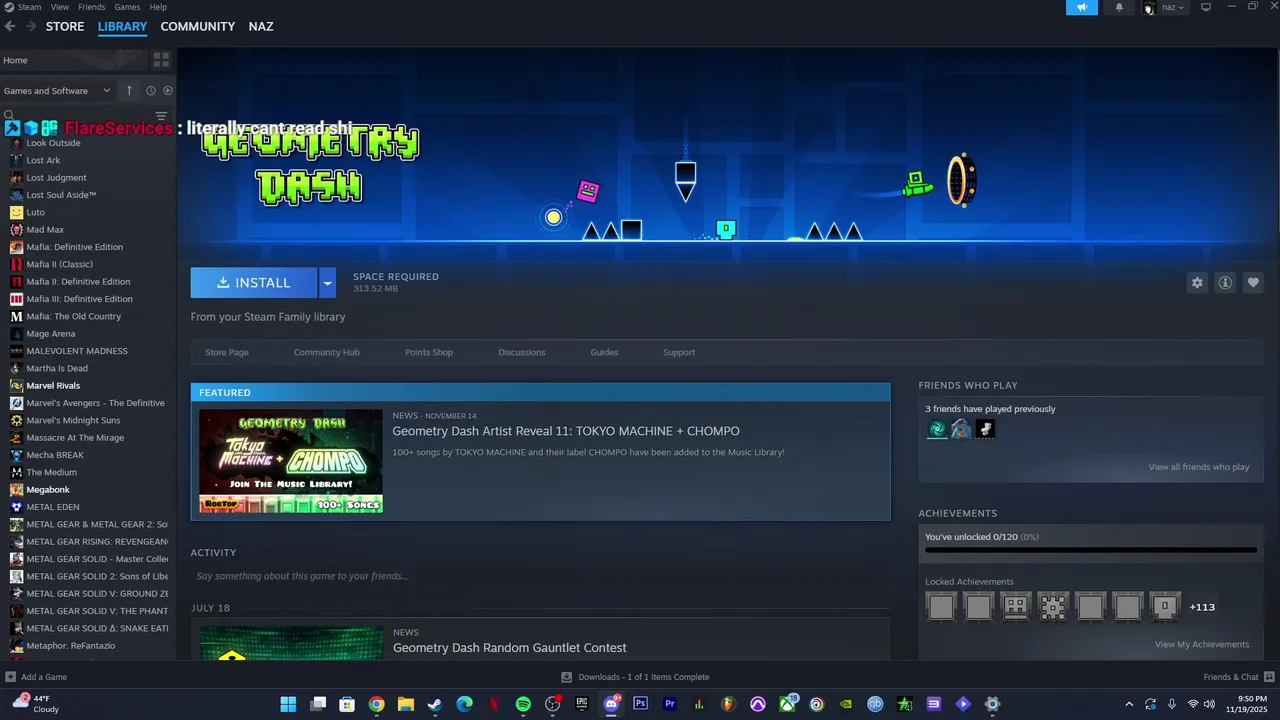Open the game info icon
Viewport: 1280px width, 720px height.
tap(1225, 283)
